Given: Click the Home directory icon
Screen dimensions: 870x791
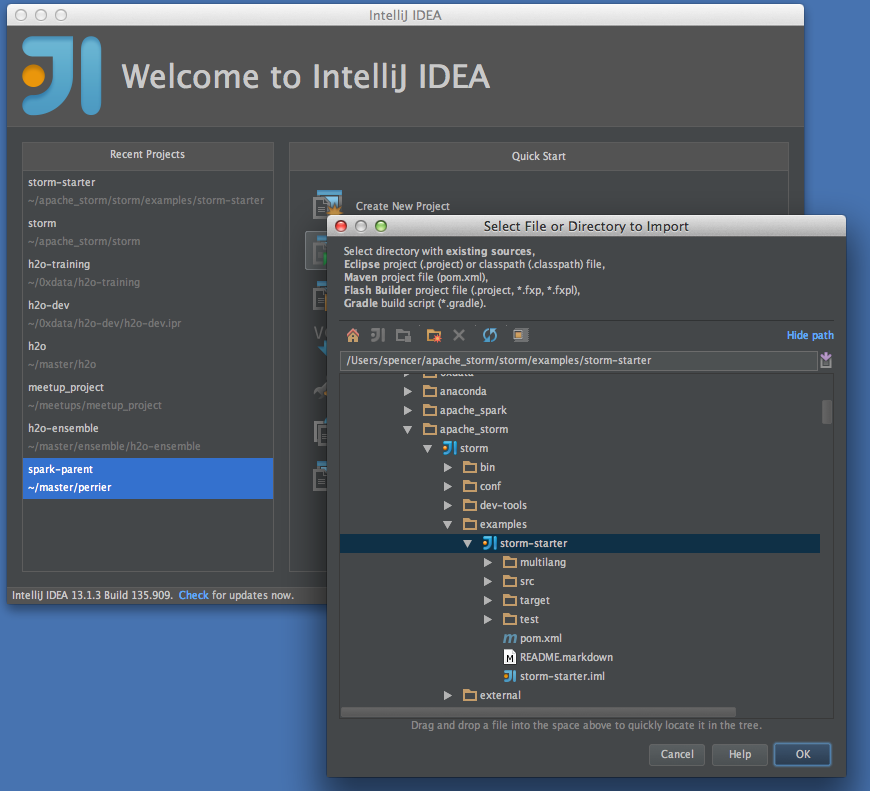Looking at the screenshot, I should (352, 335).
